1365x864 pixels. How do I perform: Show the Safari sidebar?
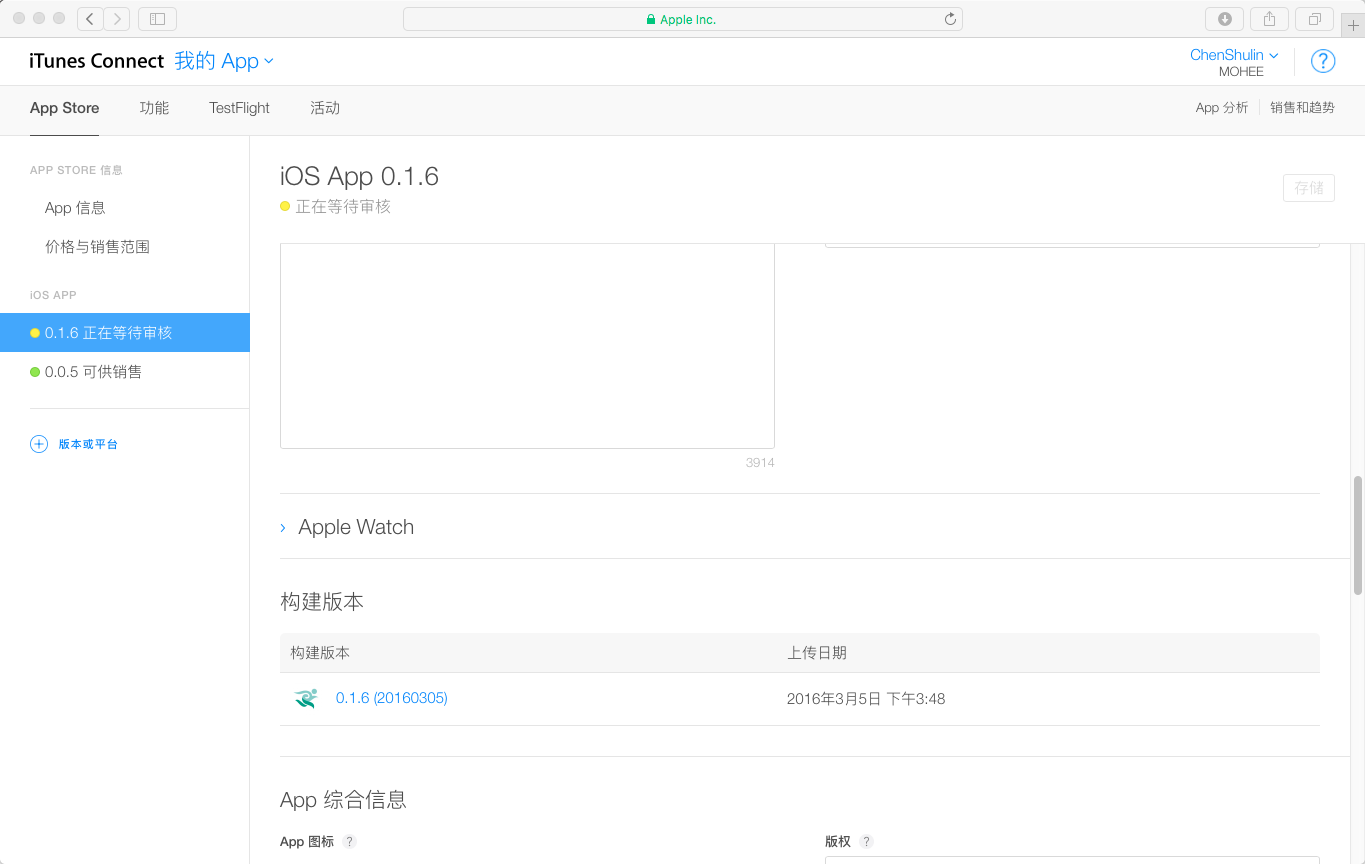(x=157, y=18)
